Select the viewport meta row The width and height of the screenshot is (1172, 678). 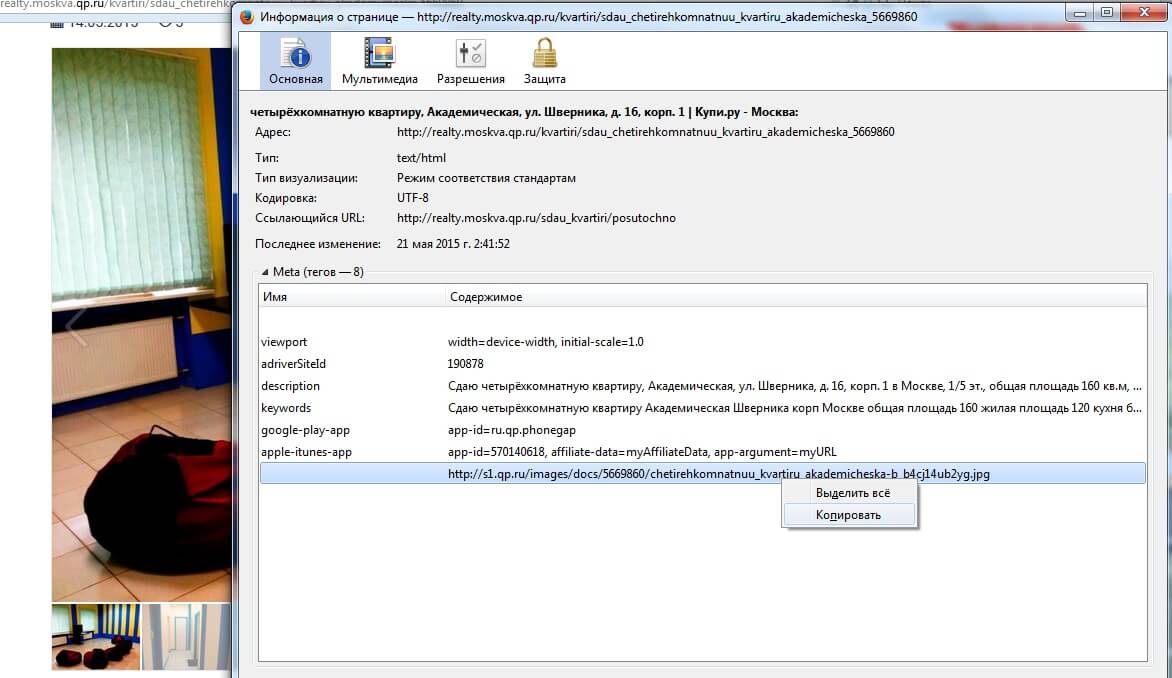click(703, 342)
